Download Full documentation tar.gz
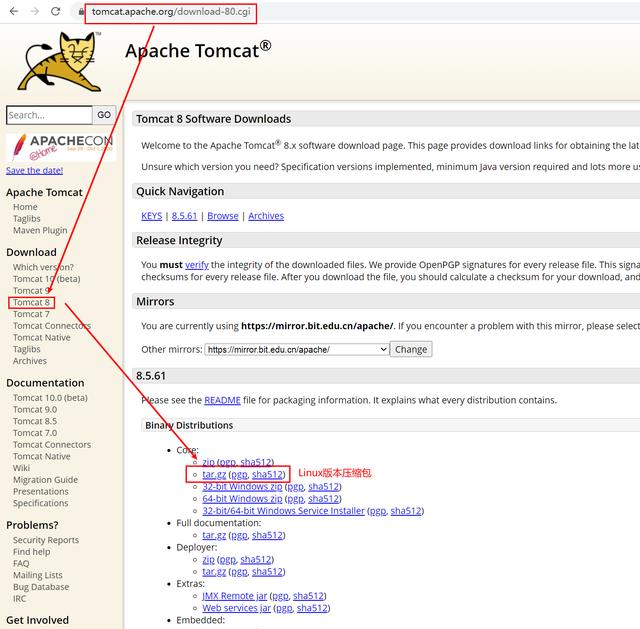640x629 pixels. 214,535
